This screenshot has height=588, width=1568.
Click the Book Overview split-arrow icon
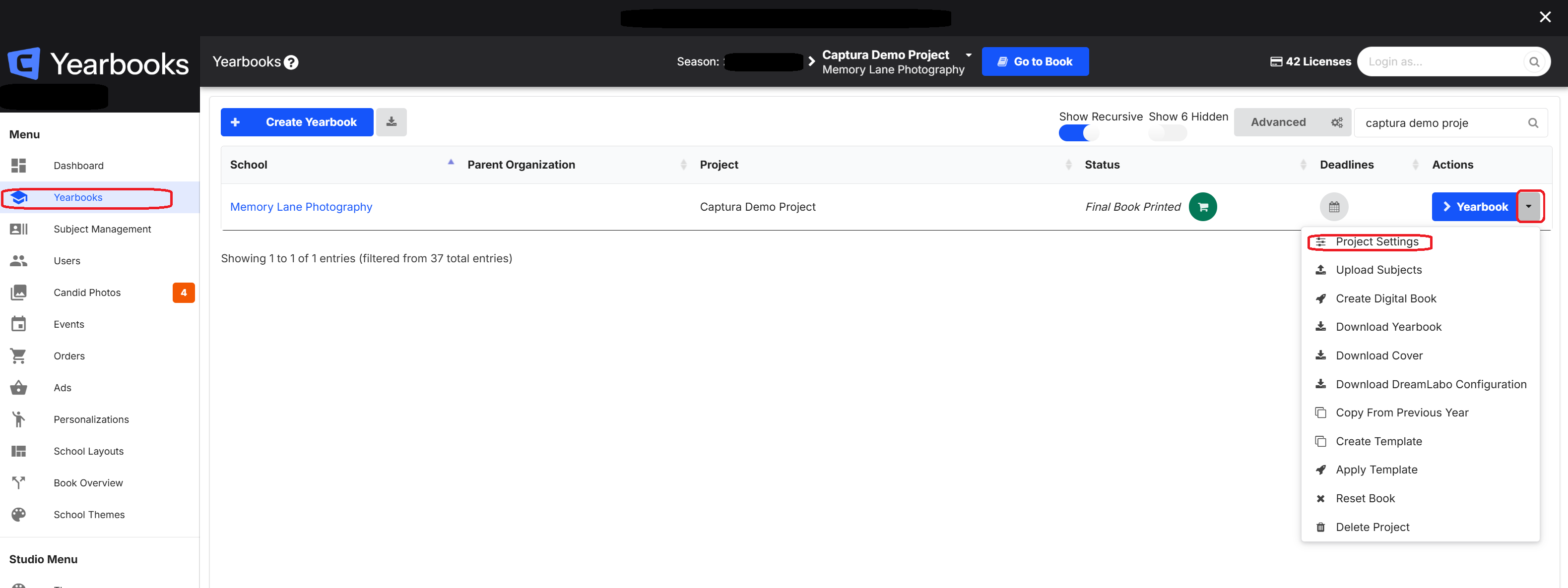pyautogui.click(x=19, y=483)
